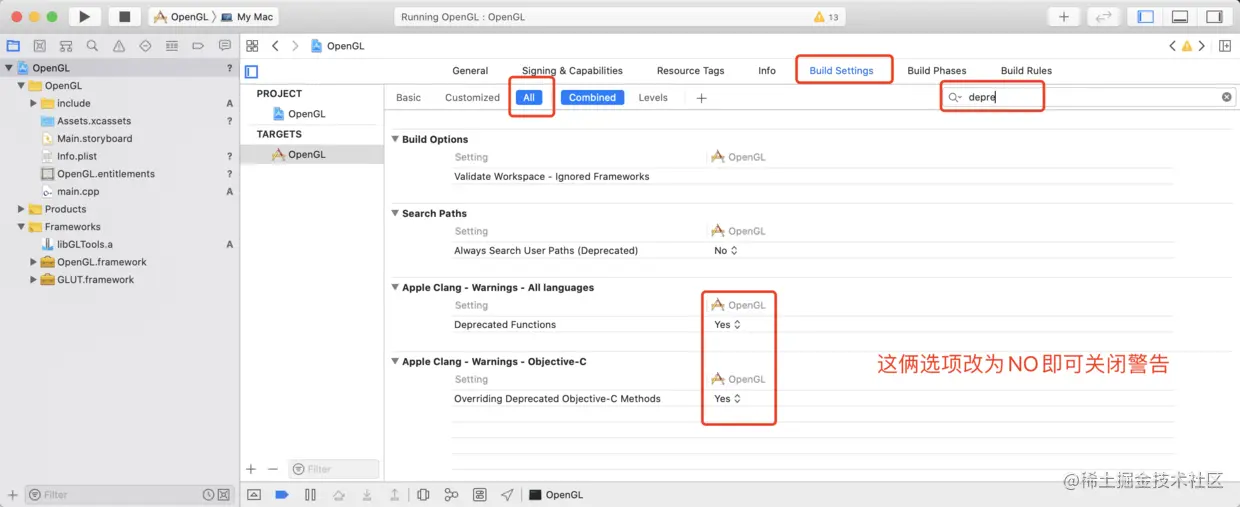Click the Step over icon

(x=339, y=494)
